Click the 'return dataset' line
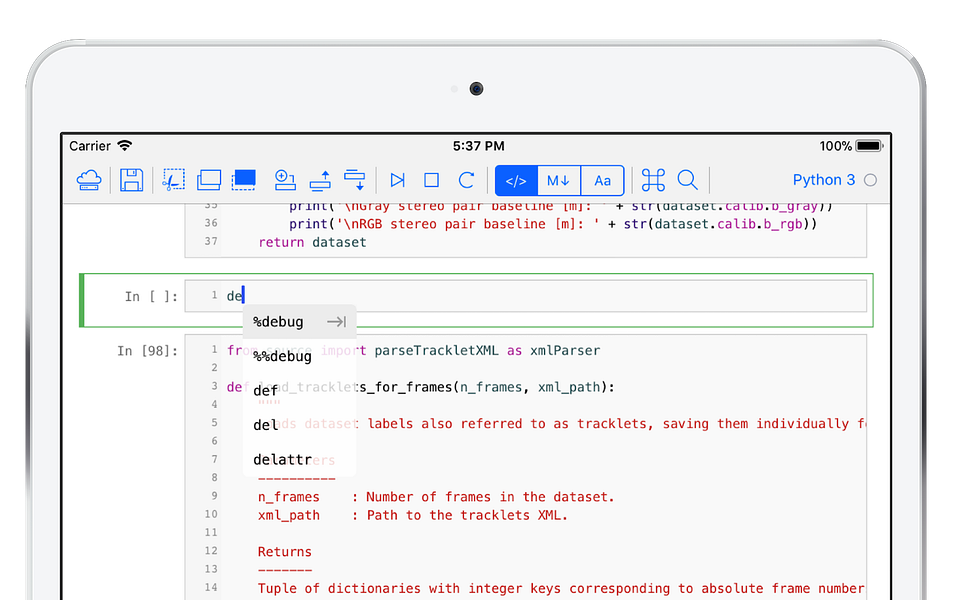The image size is (955, 600). 312,242
